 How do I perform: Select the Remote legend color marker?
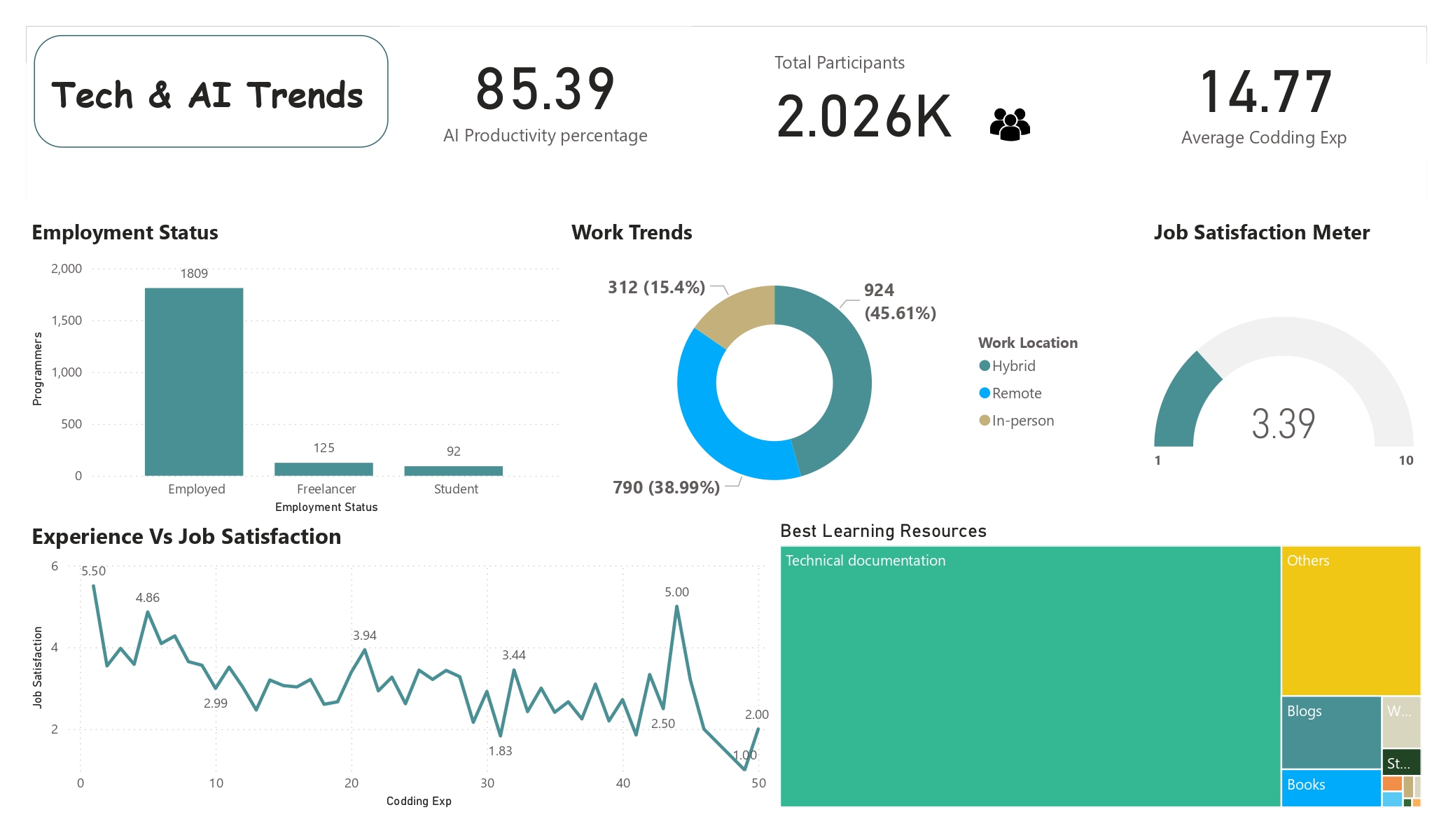985,393
